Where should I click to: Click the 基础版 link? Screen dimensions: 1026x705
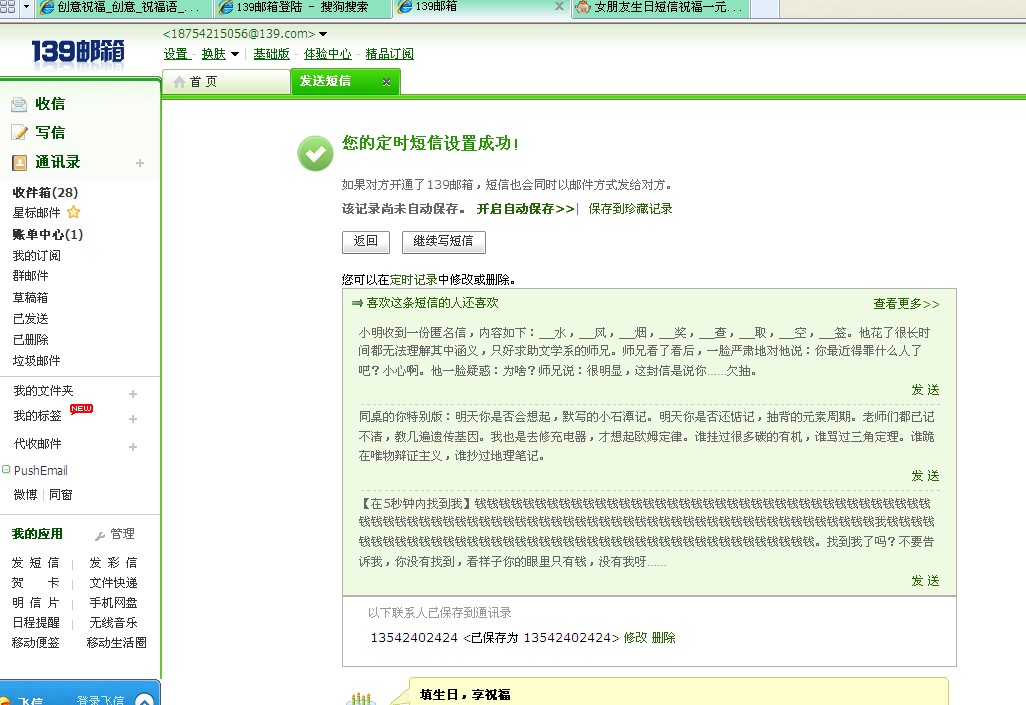click(271, 54)
